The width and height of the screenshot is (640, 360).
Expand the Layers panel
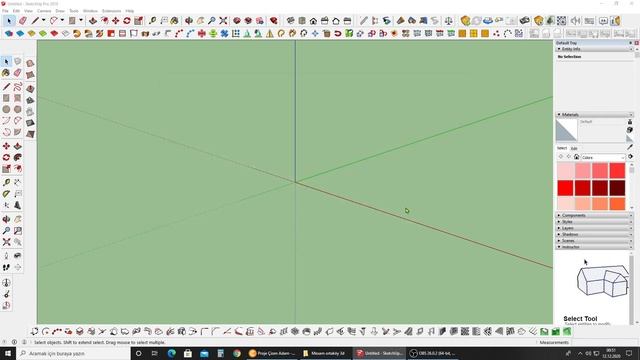pos(595,228)
